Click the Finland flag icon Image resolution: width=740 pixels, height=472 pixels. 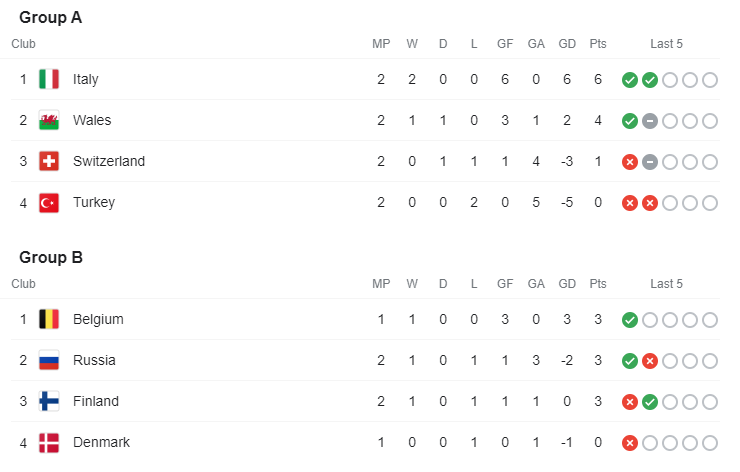tap(49, 401)
